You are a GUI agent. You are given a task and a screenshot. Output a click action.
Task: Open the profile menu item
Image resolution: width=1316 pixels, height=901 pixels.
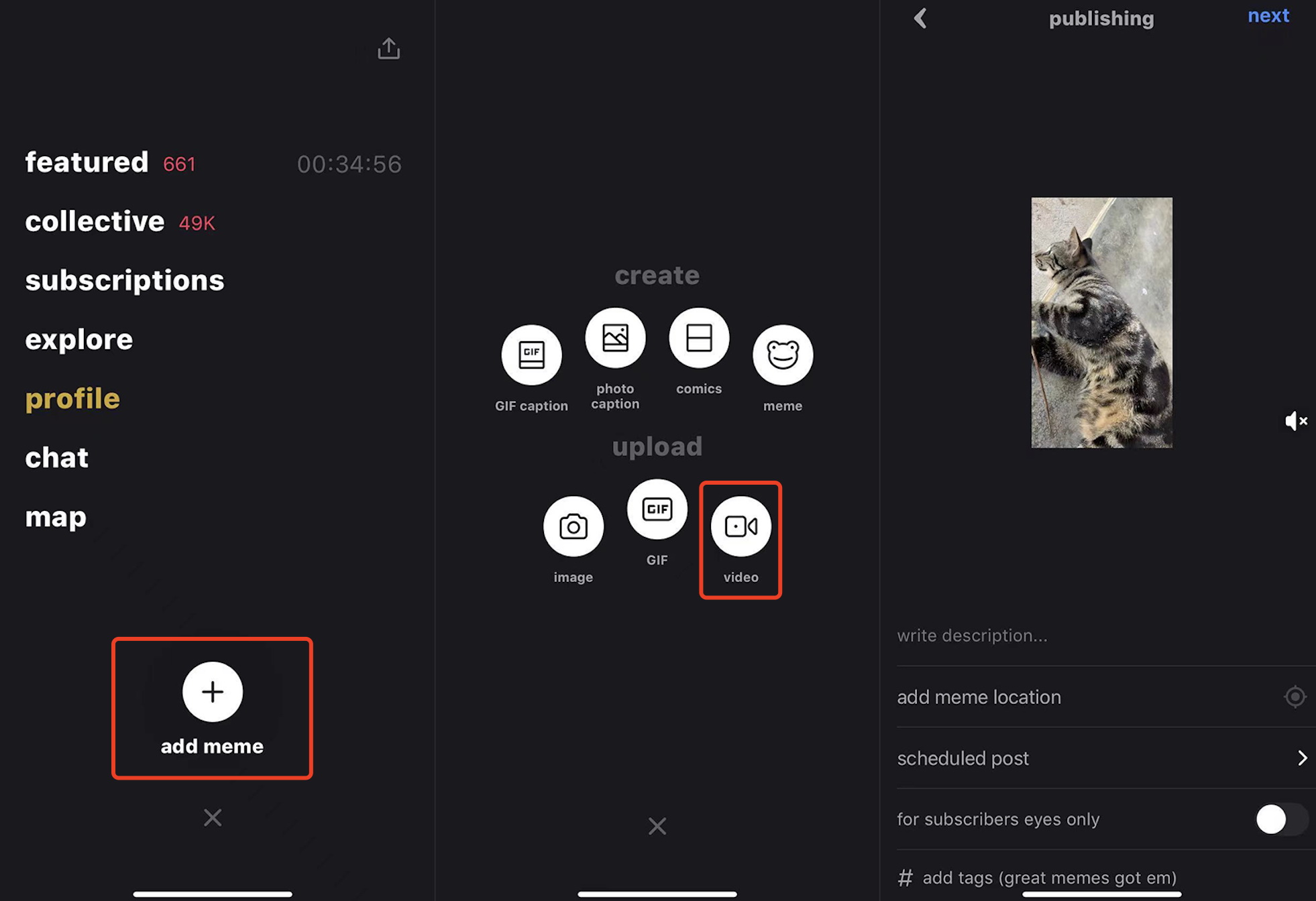tap(72, 399)
